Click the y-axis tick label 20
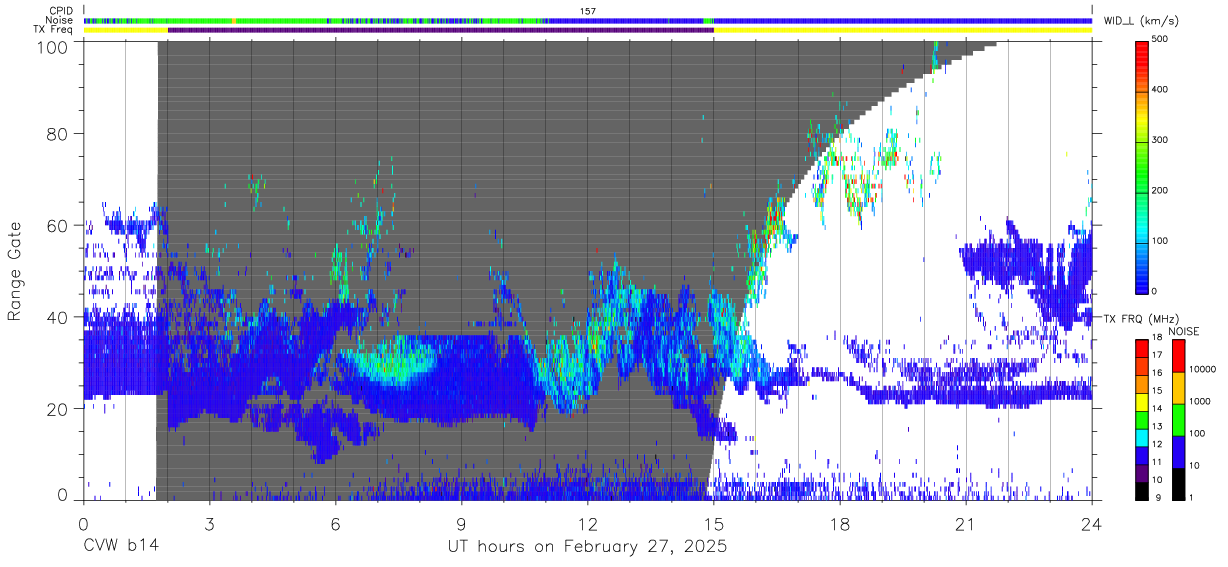This screenshot has width=1228, height=567. [x=57, y=408]
